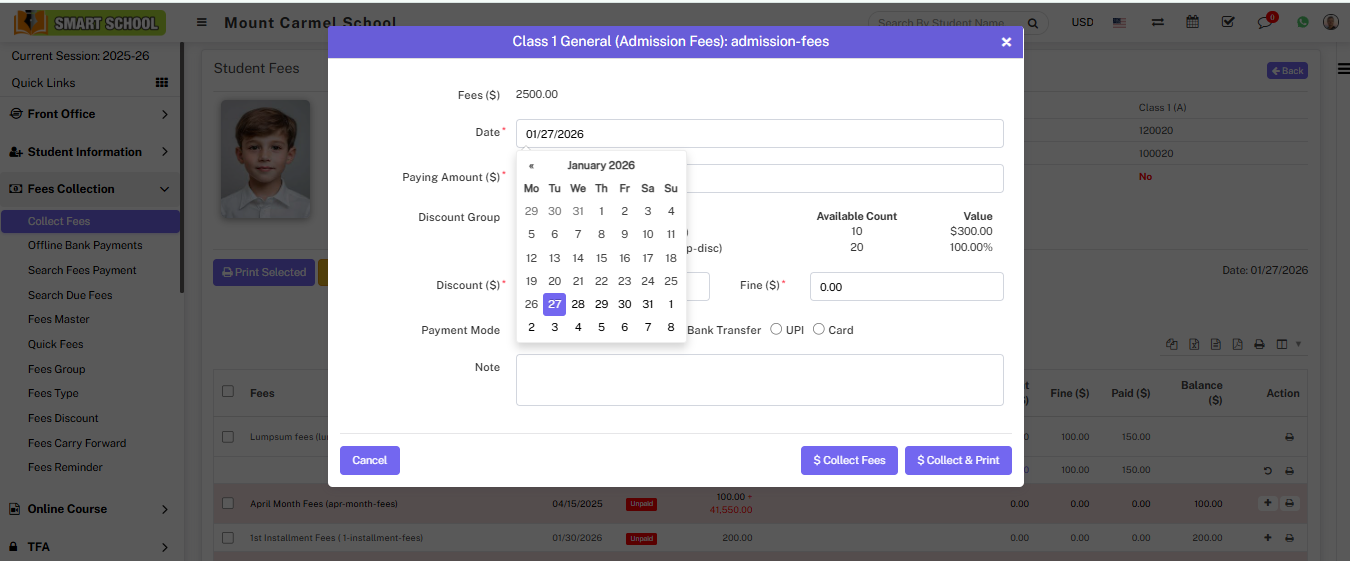Open the calendar icon in top bar

click(x=1192, y=22)
